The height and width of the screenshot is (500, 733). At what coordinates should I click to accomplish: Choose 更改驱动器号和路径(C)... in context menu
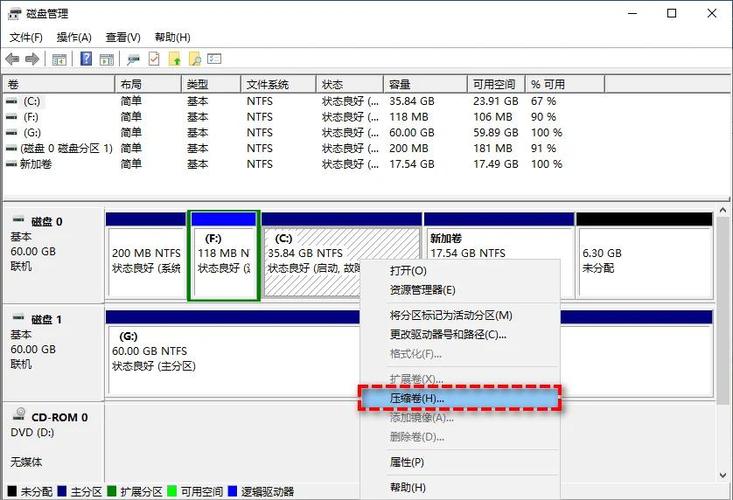[447, 334]
